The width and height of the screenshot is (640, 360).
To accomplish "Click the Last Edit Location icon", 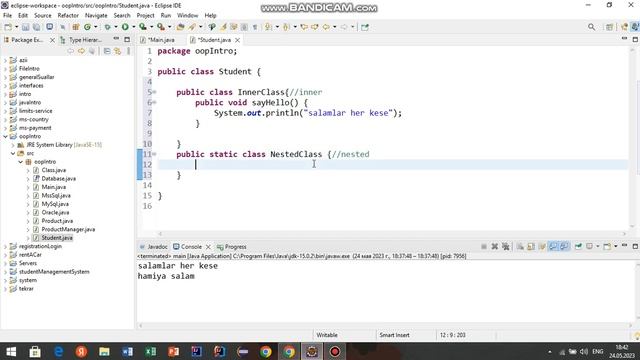I will 304,27.
